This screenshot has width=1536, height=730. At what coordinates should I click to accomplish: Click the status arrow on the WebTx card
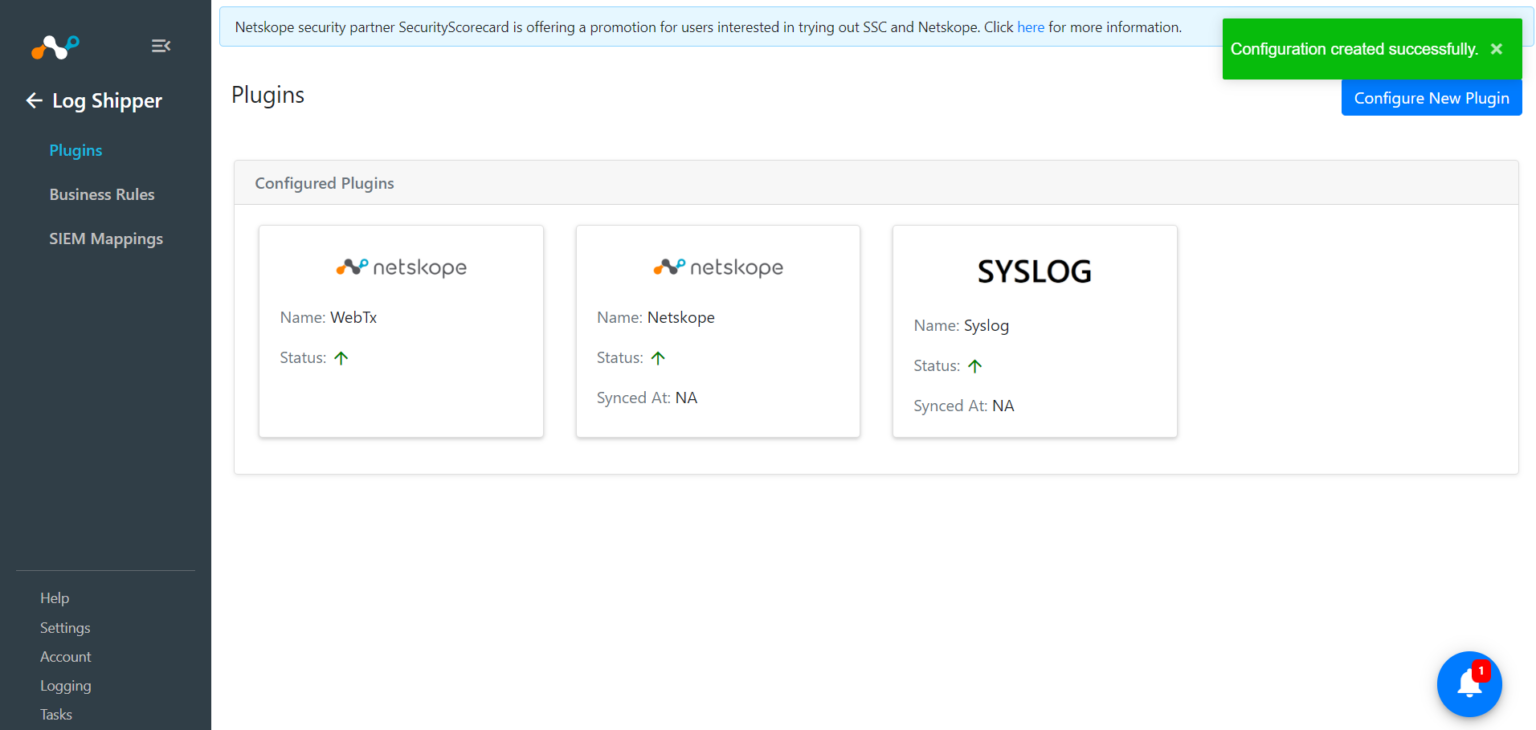[x=341, y=357]
